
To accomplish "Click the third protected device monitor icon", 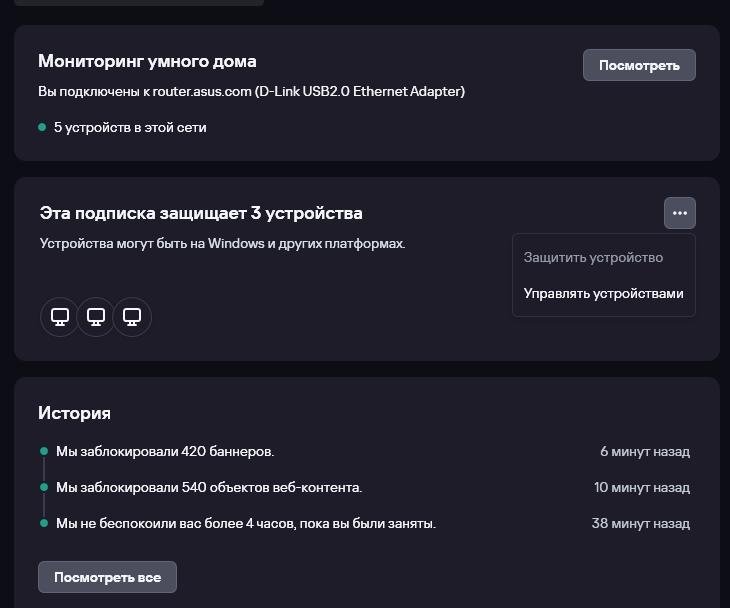I will (x=132, y=317).
